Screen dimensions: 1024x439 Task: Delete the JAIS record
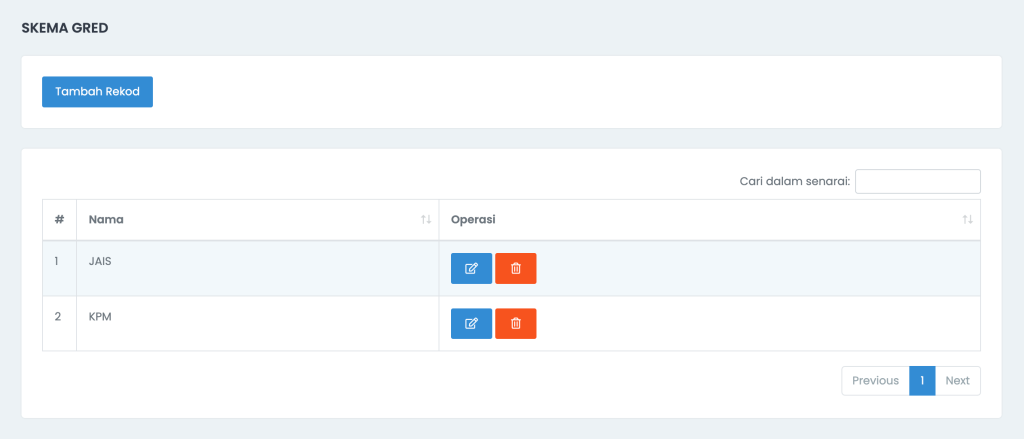coord(515,268)
